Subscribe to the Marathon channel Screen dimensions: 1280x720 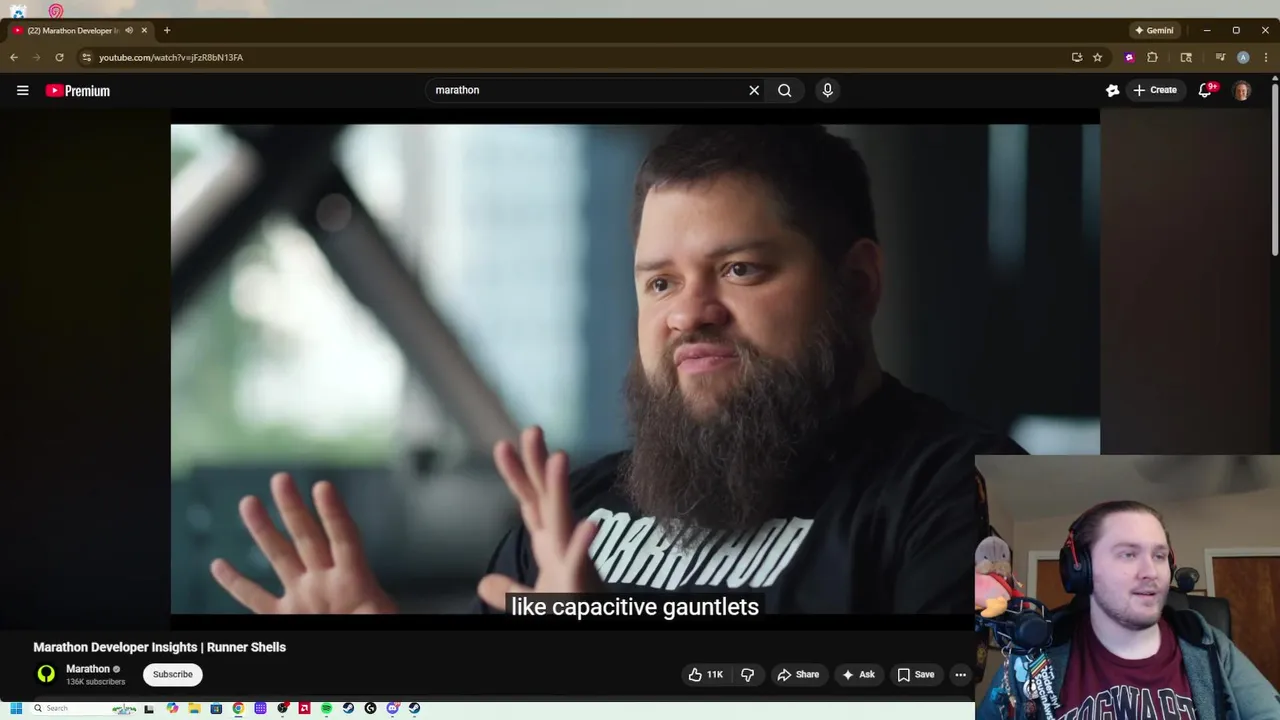coord(172,674)
